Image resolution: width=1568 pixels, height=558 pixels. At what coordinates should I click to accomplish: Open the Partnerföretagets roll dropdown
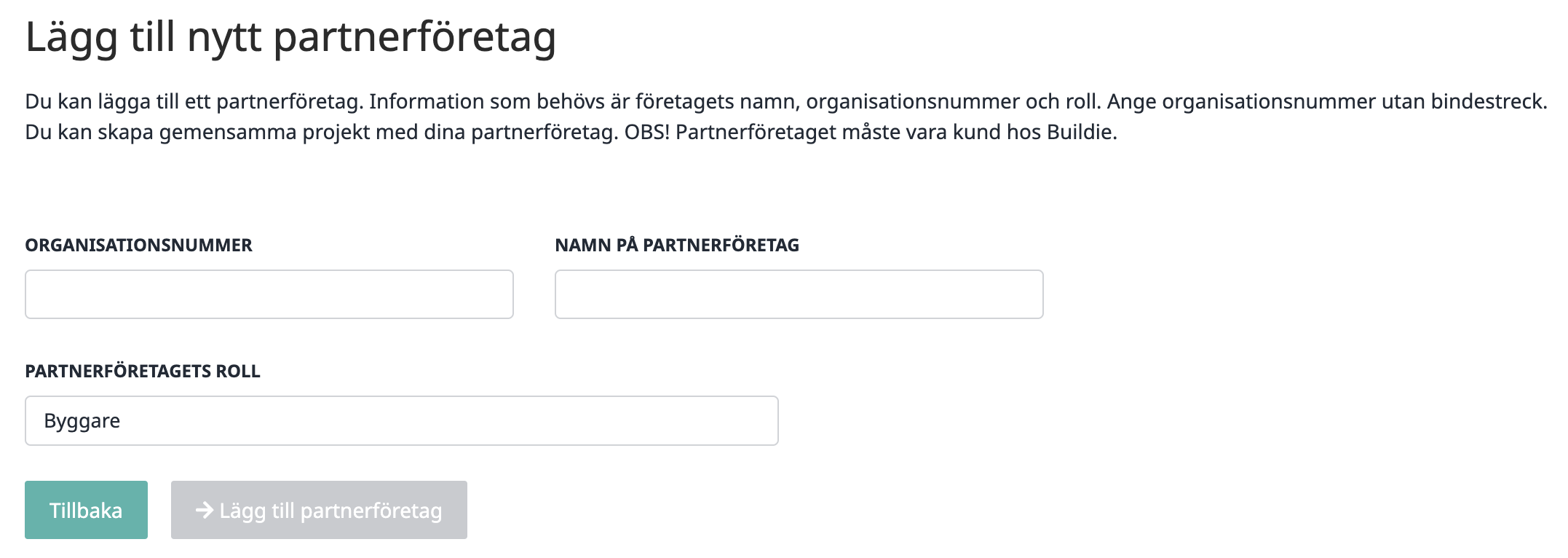click(401, 420)
